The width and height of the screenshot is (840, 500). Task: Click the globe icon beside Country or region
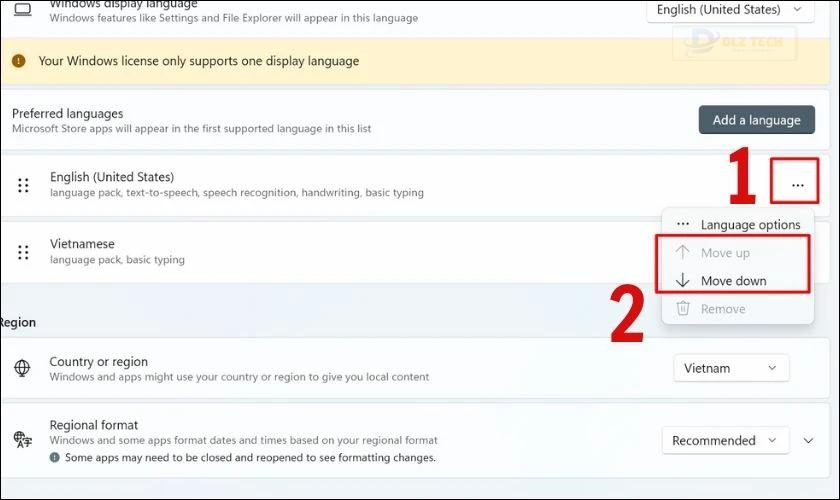point(22,368)
